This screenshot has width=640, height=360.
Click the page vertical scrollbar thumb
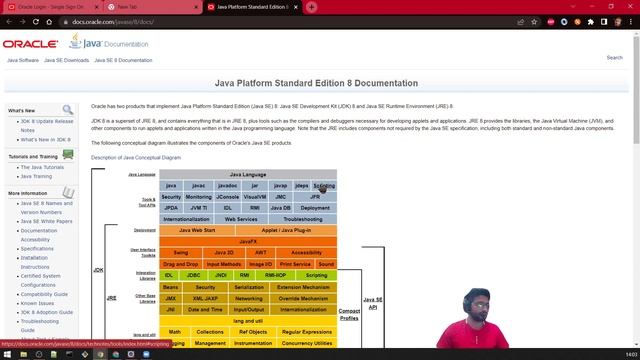click(636, 90)
